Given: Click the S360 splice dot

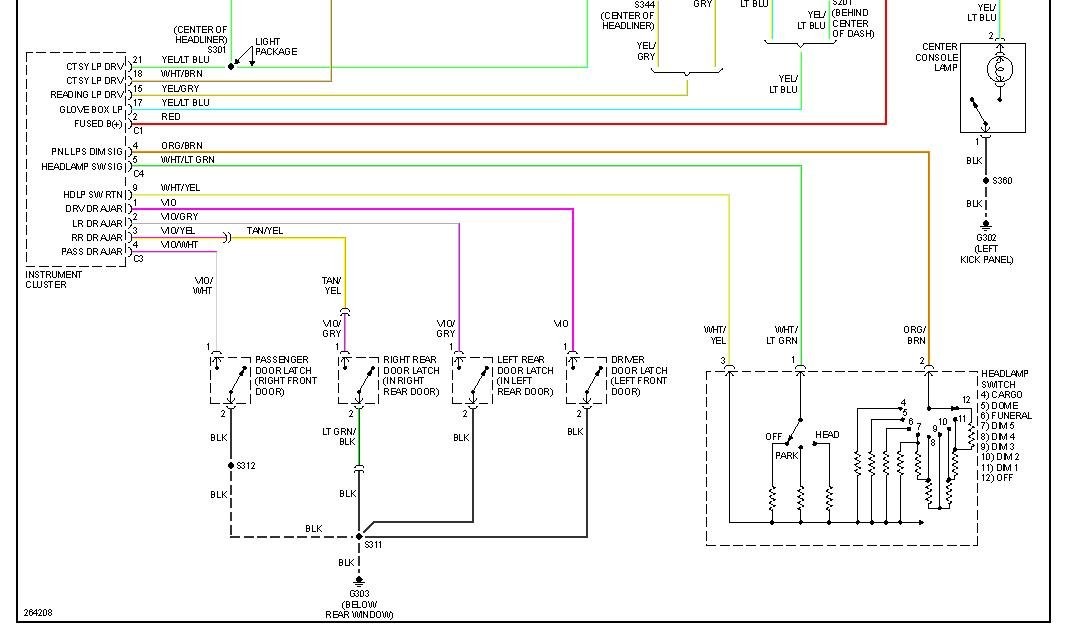Looking at the screenshot, I should click(986, 181).
